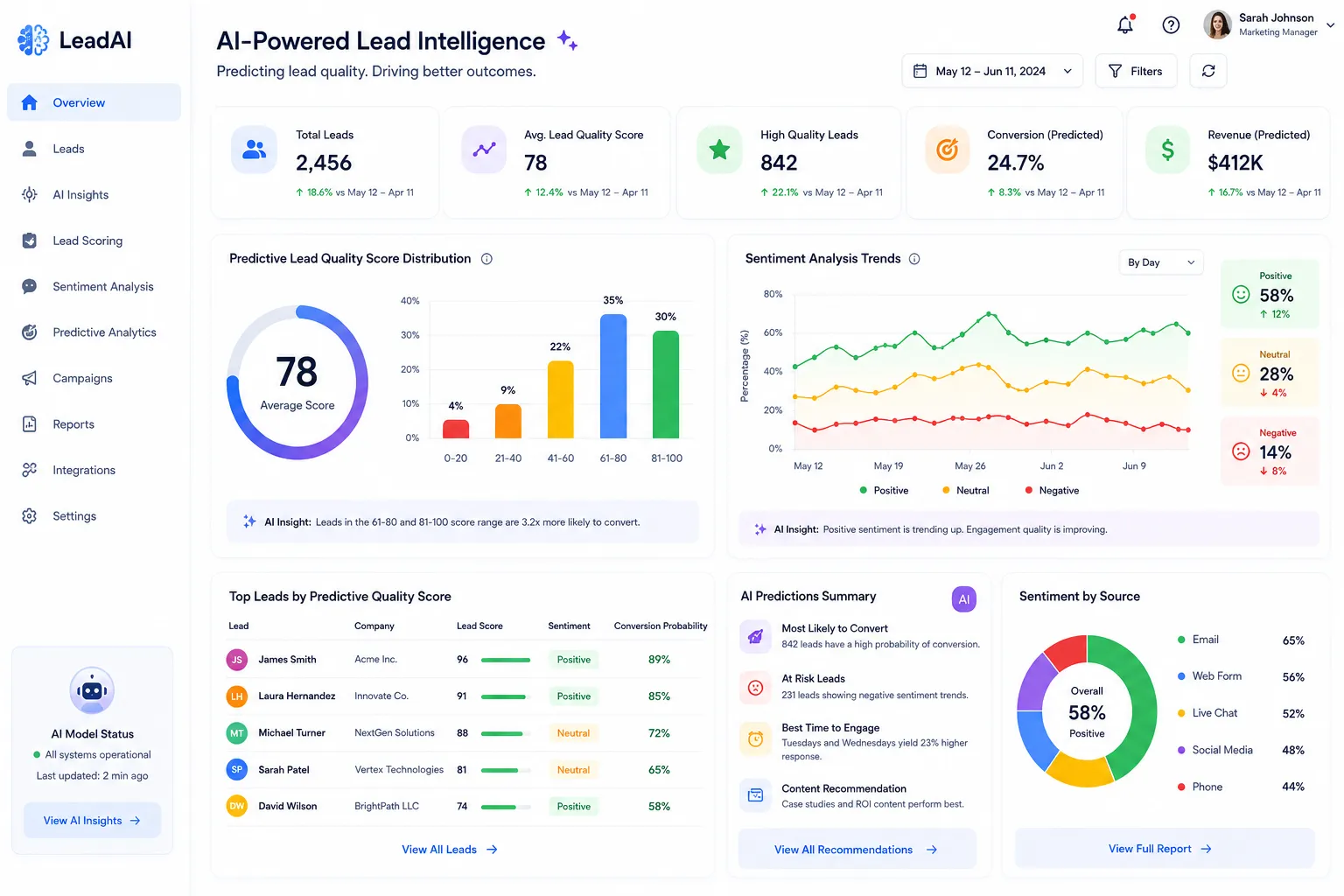
Task: Go to the Overview menu item
Action: coord(94,102)
